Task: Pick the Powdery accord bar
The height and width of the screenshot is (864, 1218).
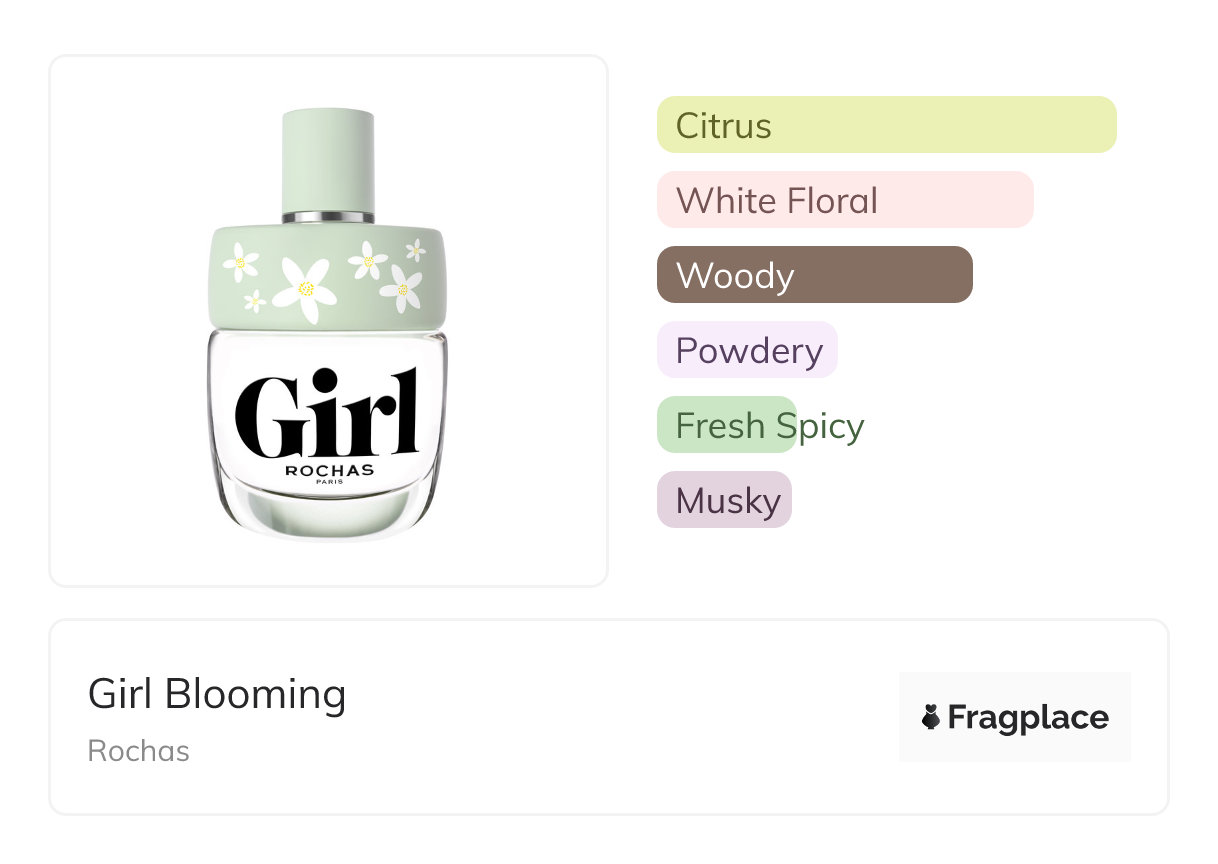Action: [747, 350]
